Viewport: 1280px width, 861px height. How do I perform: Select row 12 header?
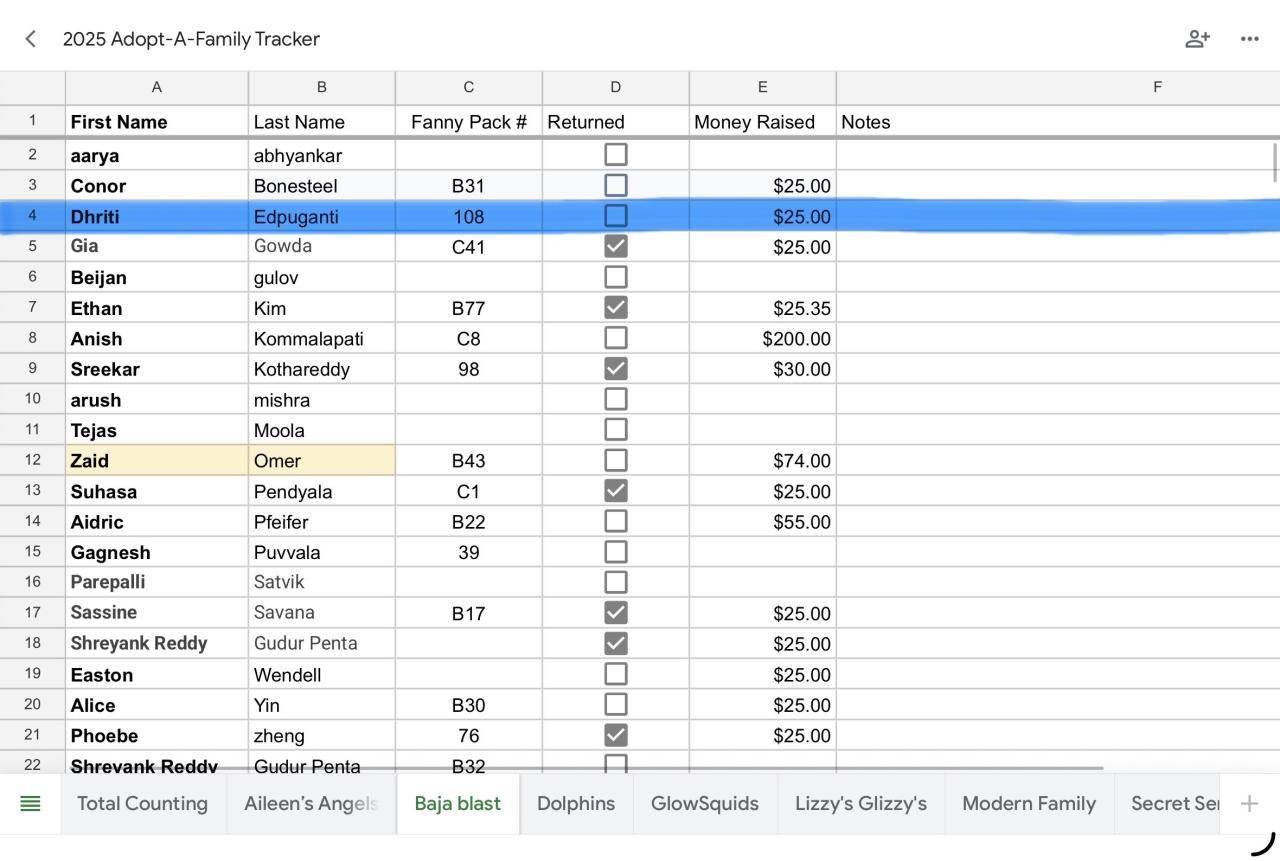(32, 460)
